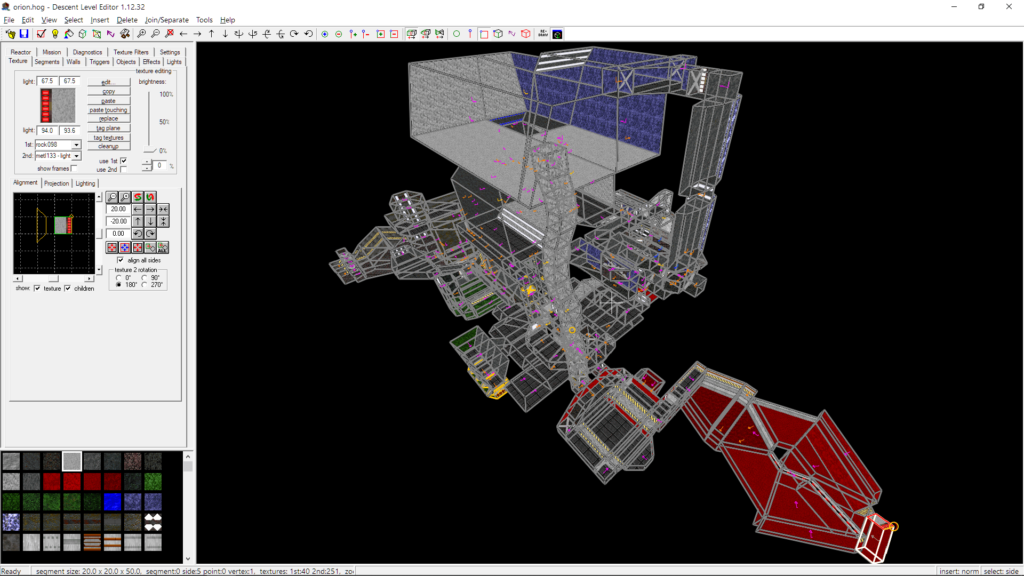Viewport: 1024px width, 576px height.
Task: Click the pan right arrow in toolbar
Action: tap(197, 34)
